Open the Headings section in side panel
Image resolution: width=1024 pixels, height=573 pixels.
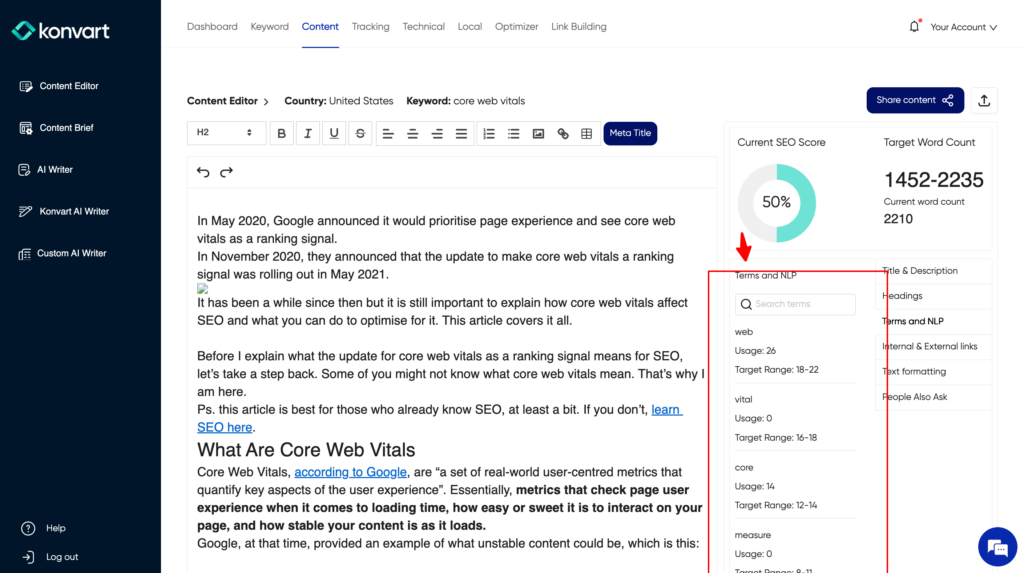coord(902,296)
